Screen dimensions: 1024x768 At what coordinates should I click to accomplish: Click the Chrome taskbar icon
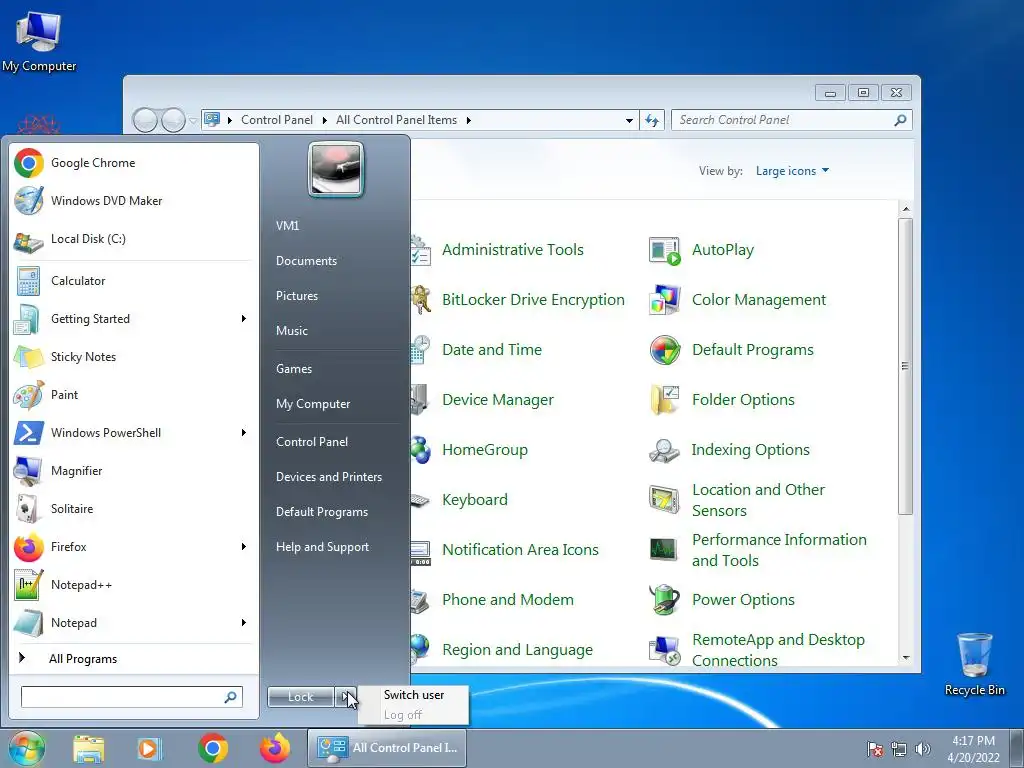coord(212,748)
